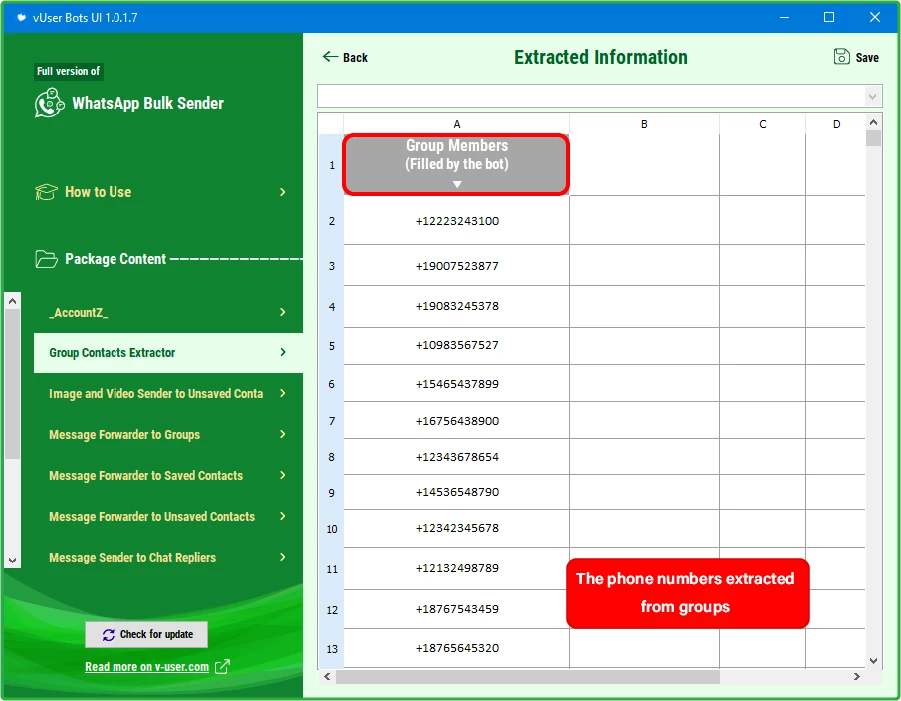The width and height of the screenshot is (901, 701).
Task: Click the spreadsheet horizontal scroll right arrow
Action: (857, 676)
